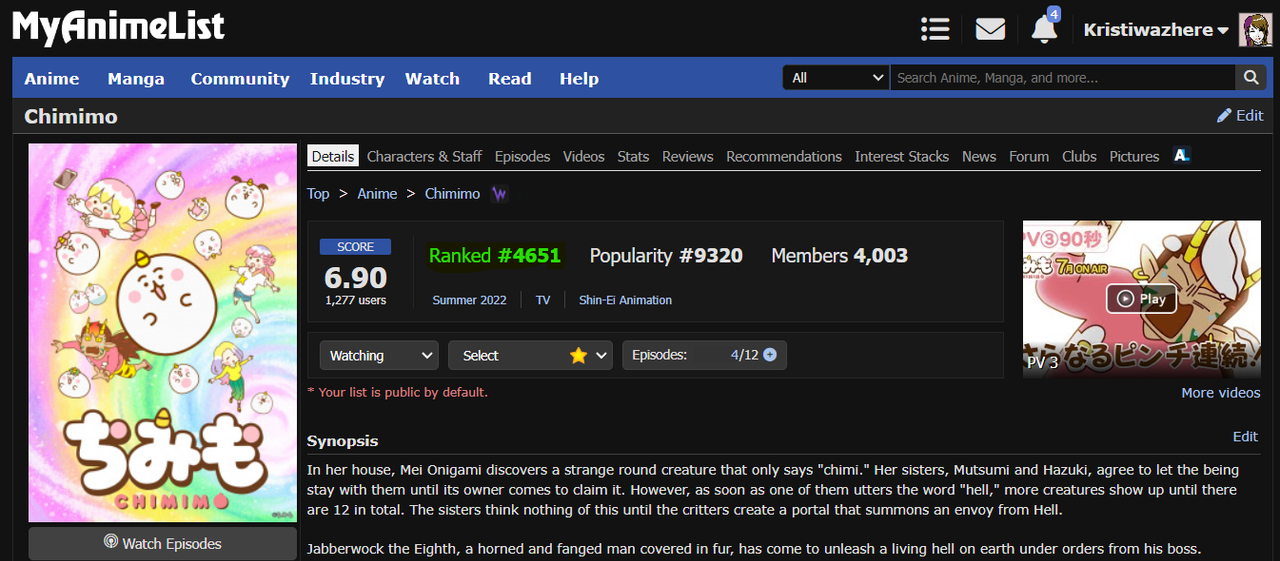Switch to the Forum tab
The image size is (1280, 561).
click(x=1029, y=156)
